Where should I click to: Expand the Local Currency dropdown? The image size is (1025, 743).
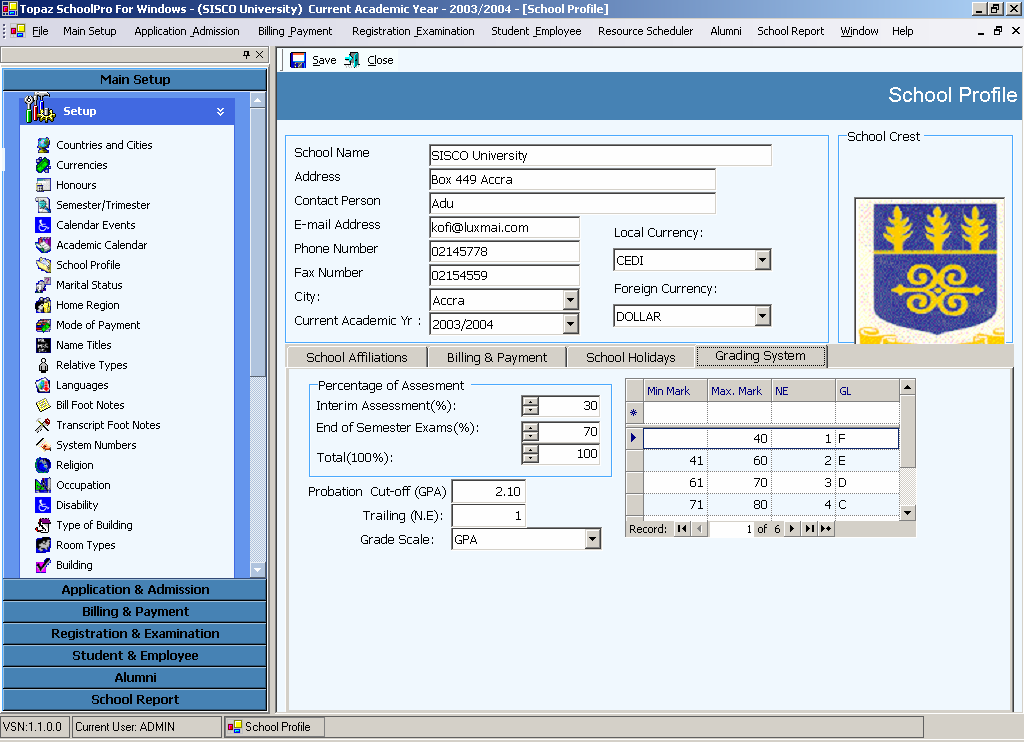click(x=762, y=260)
